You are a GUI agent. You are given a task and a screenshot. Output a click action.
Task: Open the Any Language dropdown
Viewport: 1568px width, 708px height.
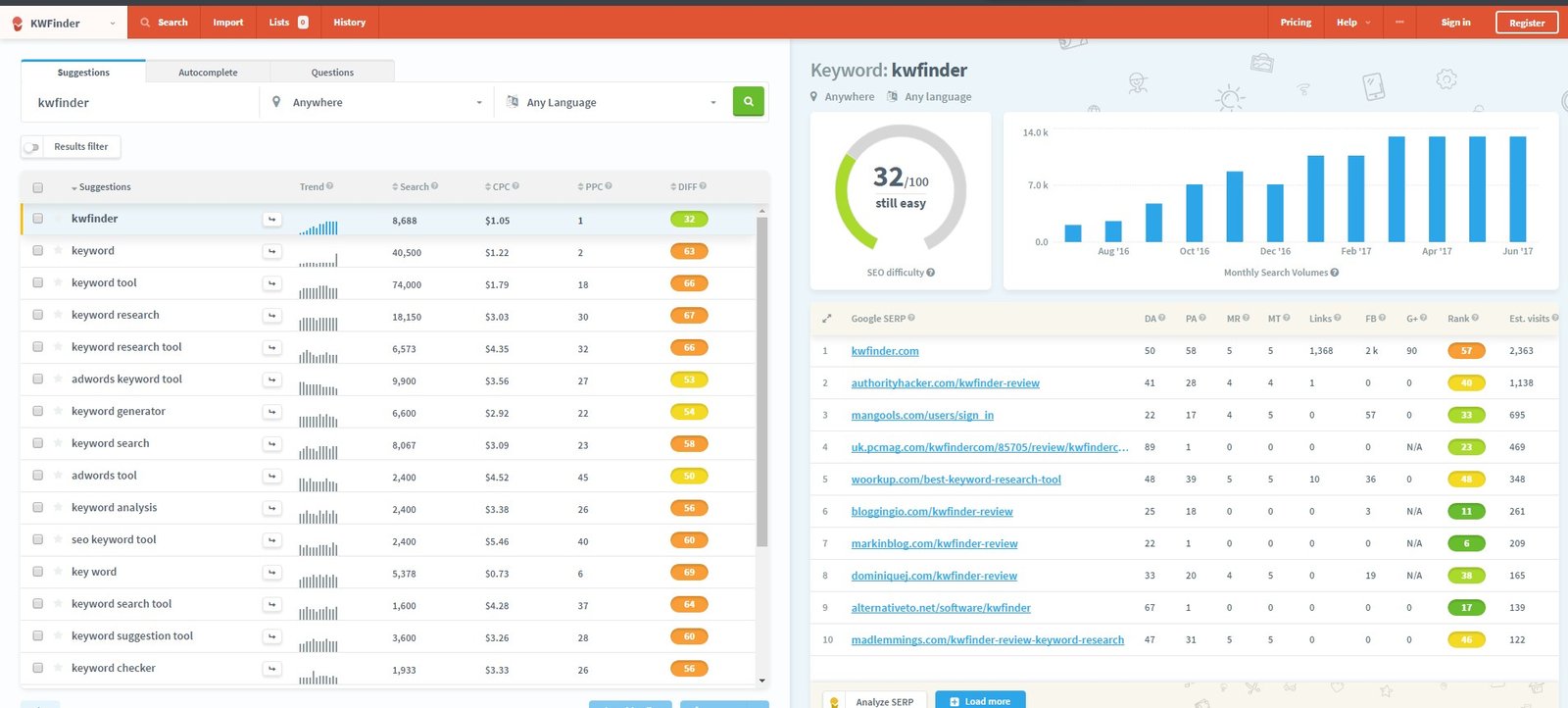click(612, 102)
